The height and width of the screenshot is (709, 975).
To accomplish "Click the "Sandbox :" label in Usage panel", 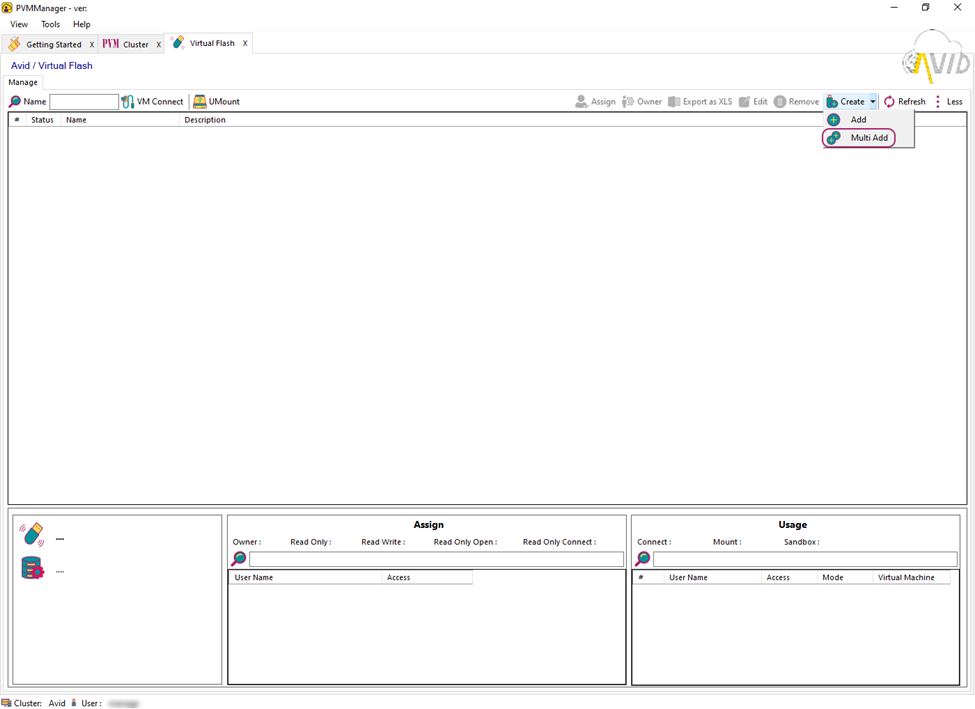I will (x=802, y=542).
